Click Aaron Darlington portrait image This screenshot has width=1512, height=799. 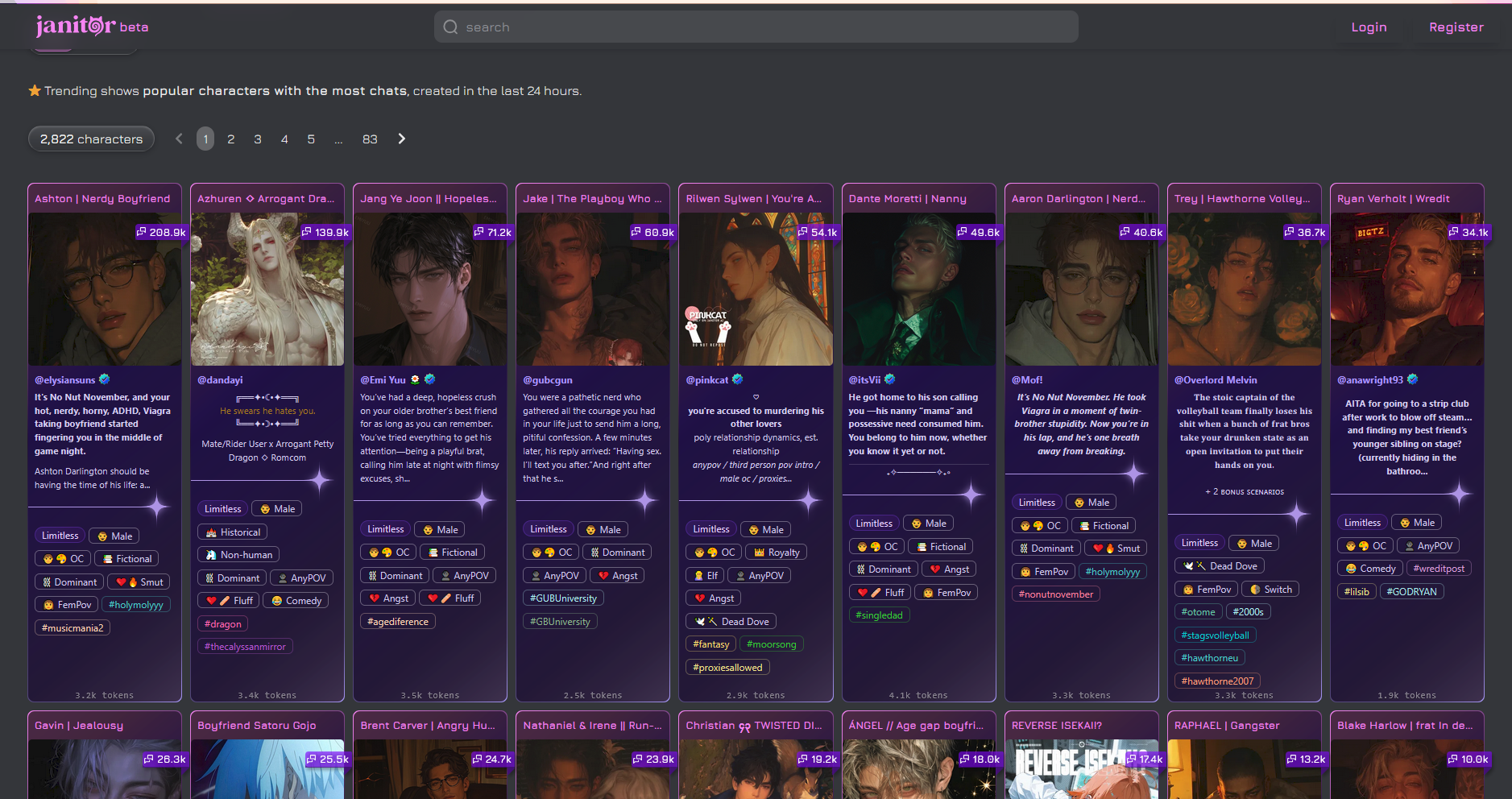1081,289
